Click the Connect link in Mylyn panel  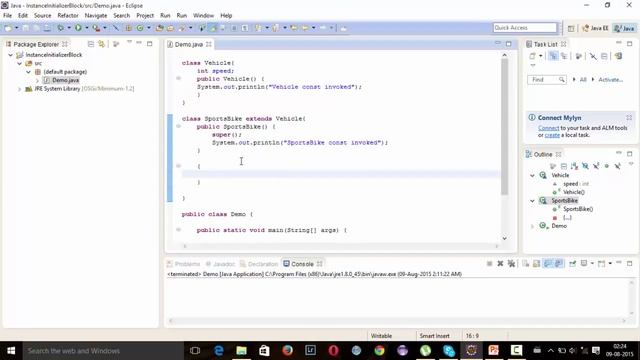(x=549, y=128)
